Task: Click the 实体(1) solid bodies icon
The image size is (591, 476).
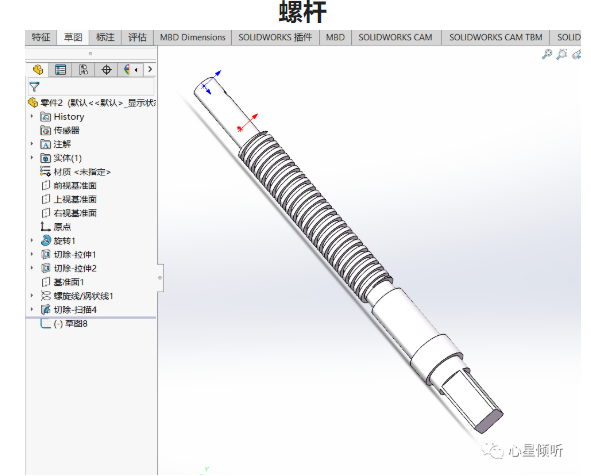Action: pos(45,158)
